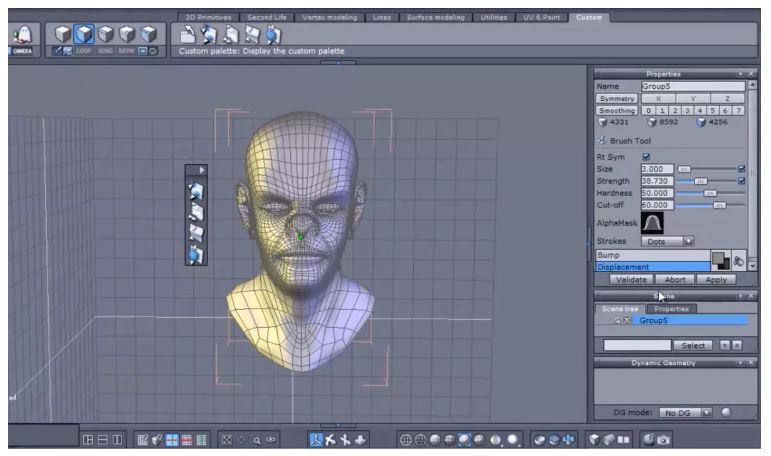Click the first cube icon in top toolbar

pyautogui.click(x=62, y=35)
